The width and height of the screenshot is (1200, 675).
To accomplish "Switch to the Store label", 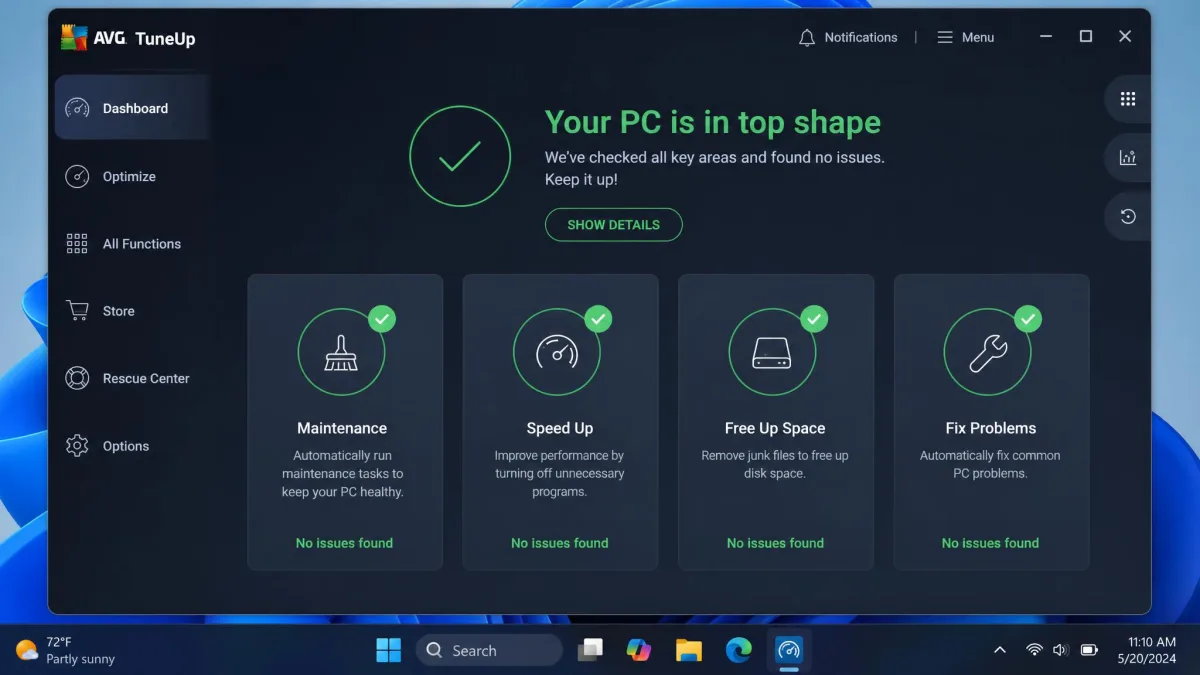I will tap(118, 311).
